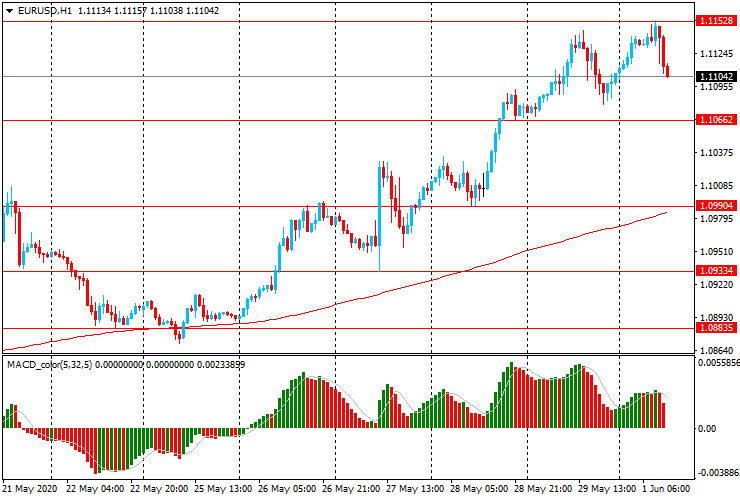
Task: Select the 1.10662 horizontal level label
Action: tap(716, 120)
